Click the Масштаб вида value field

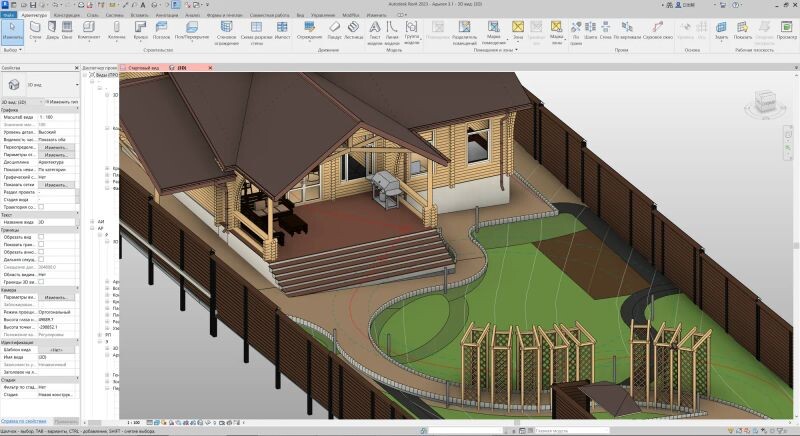tap(55, 117)
